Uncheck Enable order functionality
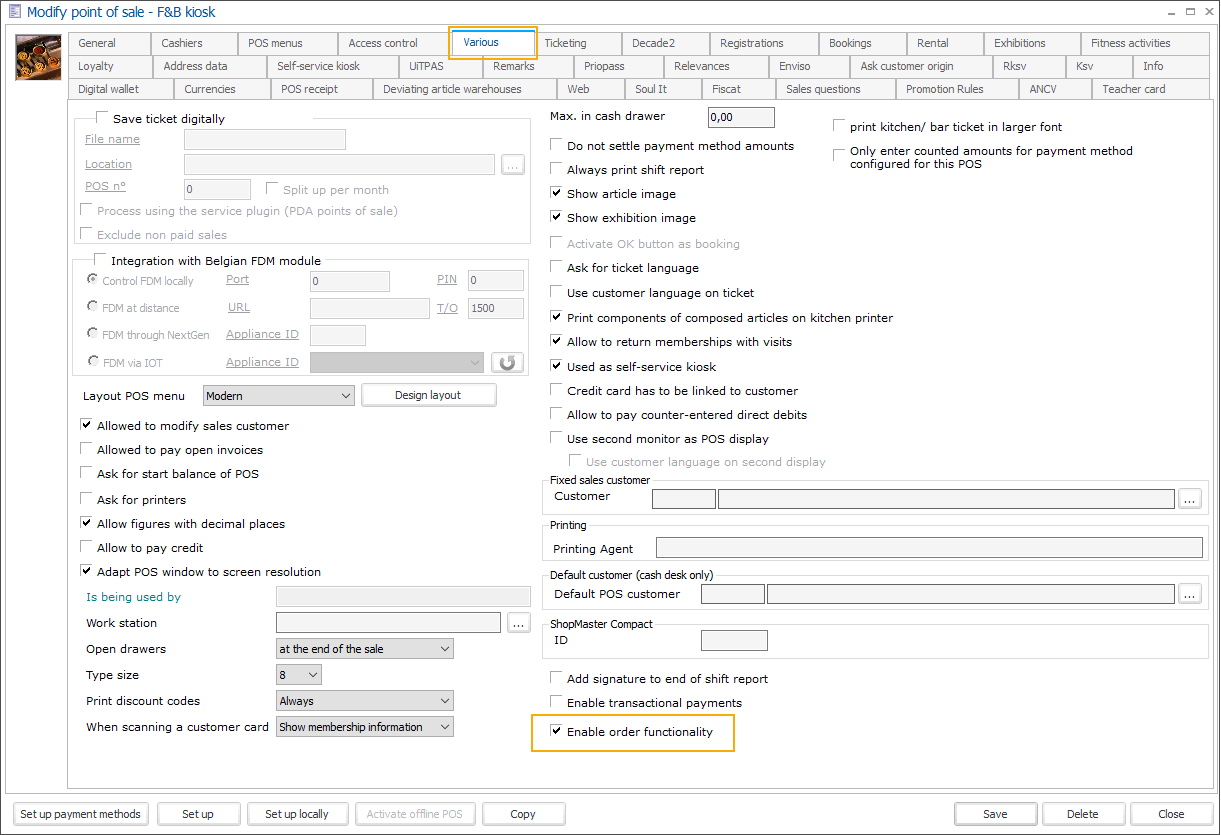This screenshot has width=1221, height=835. coord(557,732)
